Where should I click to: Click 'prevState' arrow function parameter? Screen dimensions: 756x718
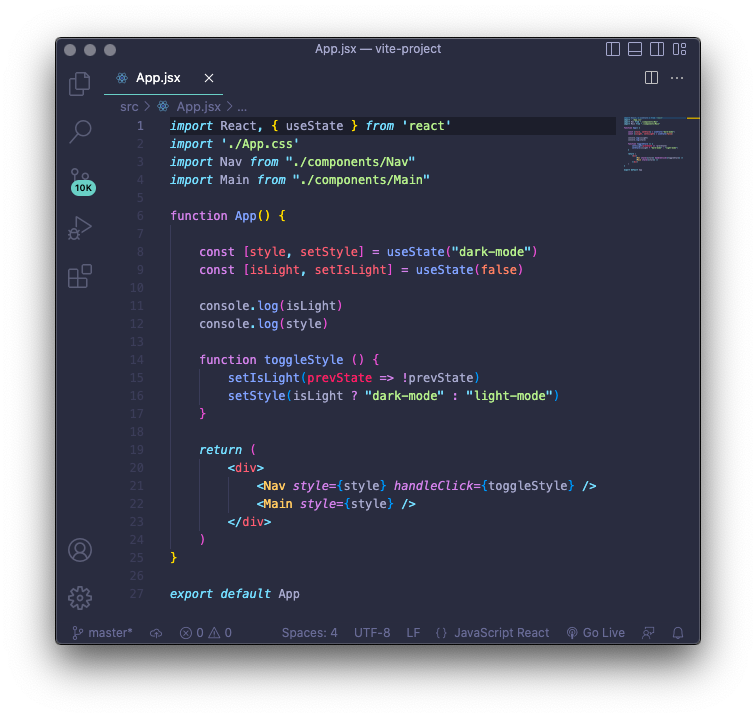pyautogui.click(x=339, y=378)
